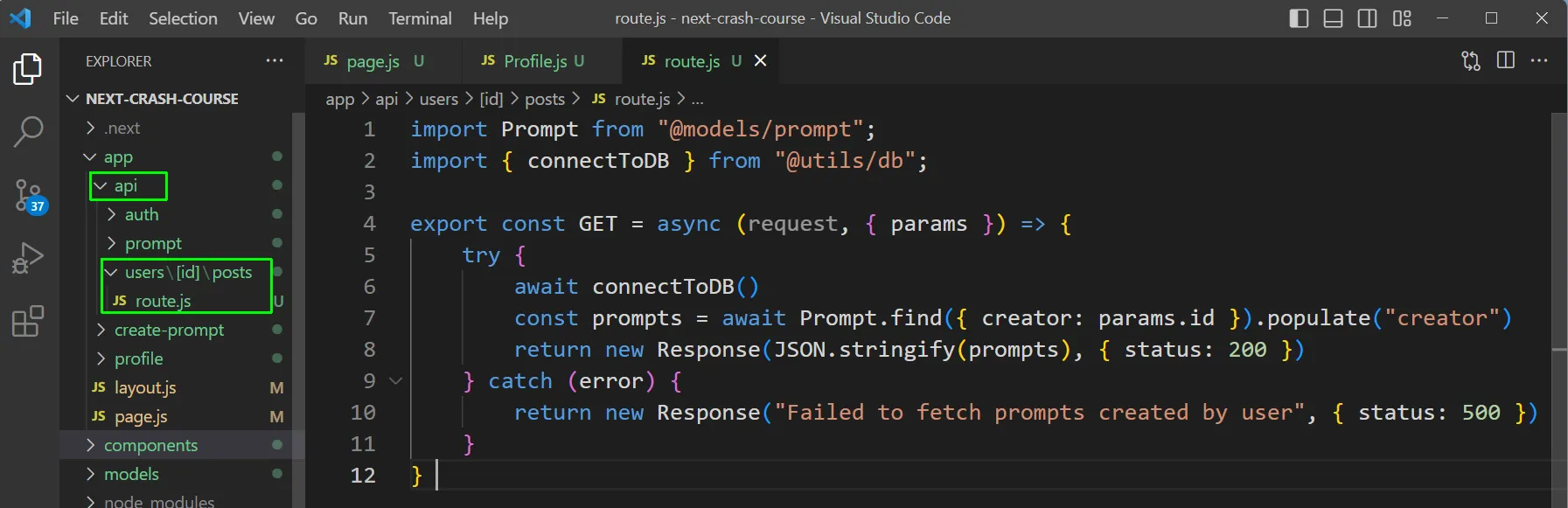Click the users breadcrumb segment
This screenshot has height=508, width=1568.
click(x=439, y=99)
